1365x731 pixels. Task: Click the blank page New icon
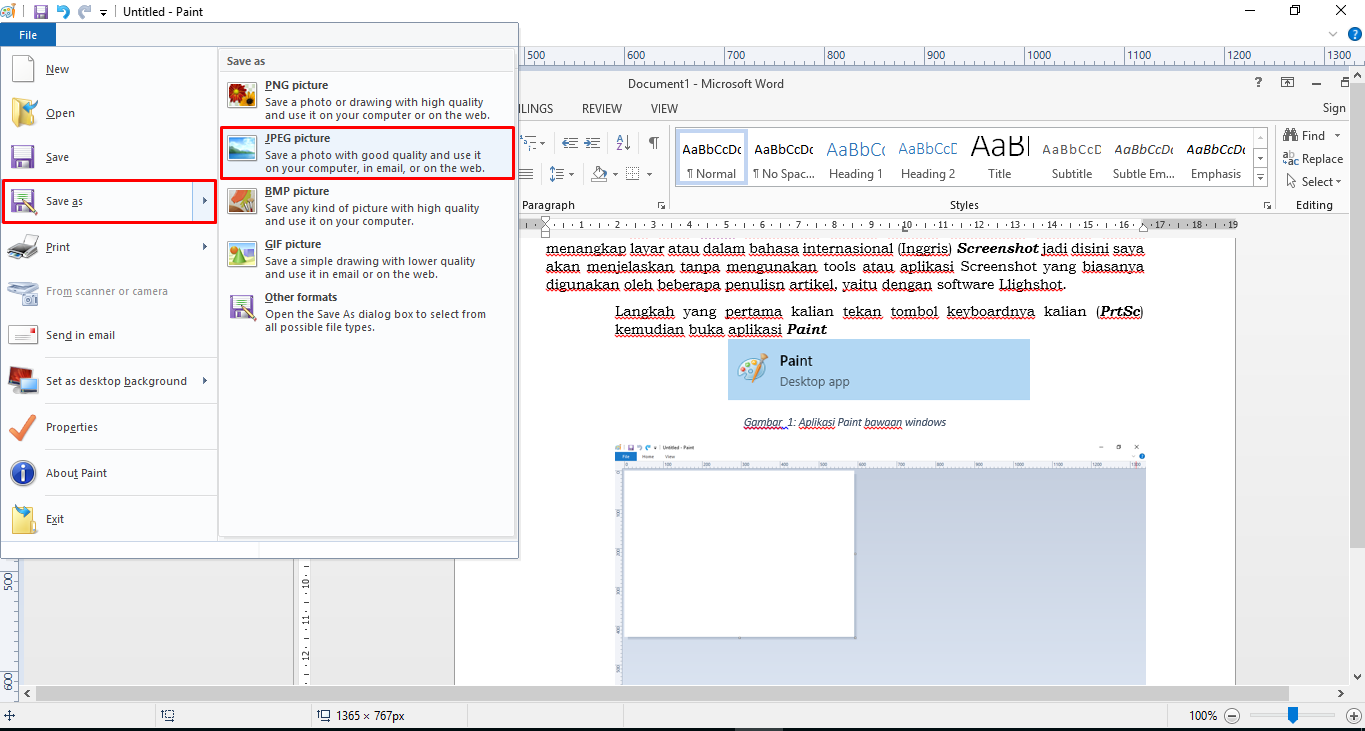click(23, 69)
